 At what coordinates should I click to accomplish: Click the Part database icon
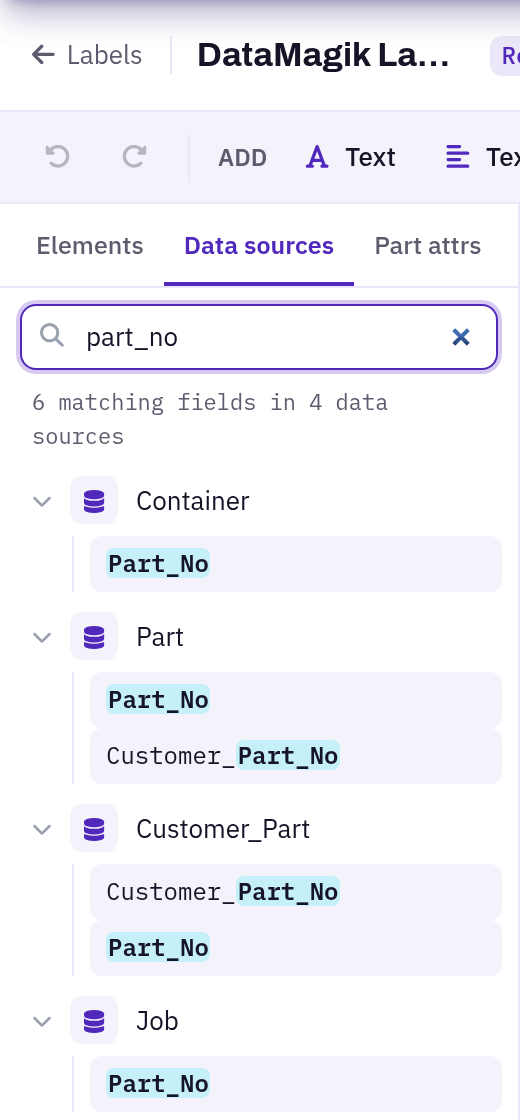coord(94,636)
